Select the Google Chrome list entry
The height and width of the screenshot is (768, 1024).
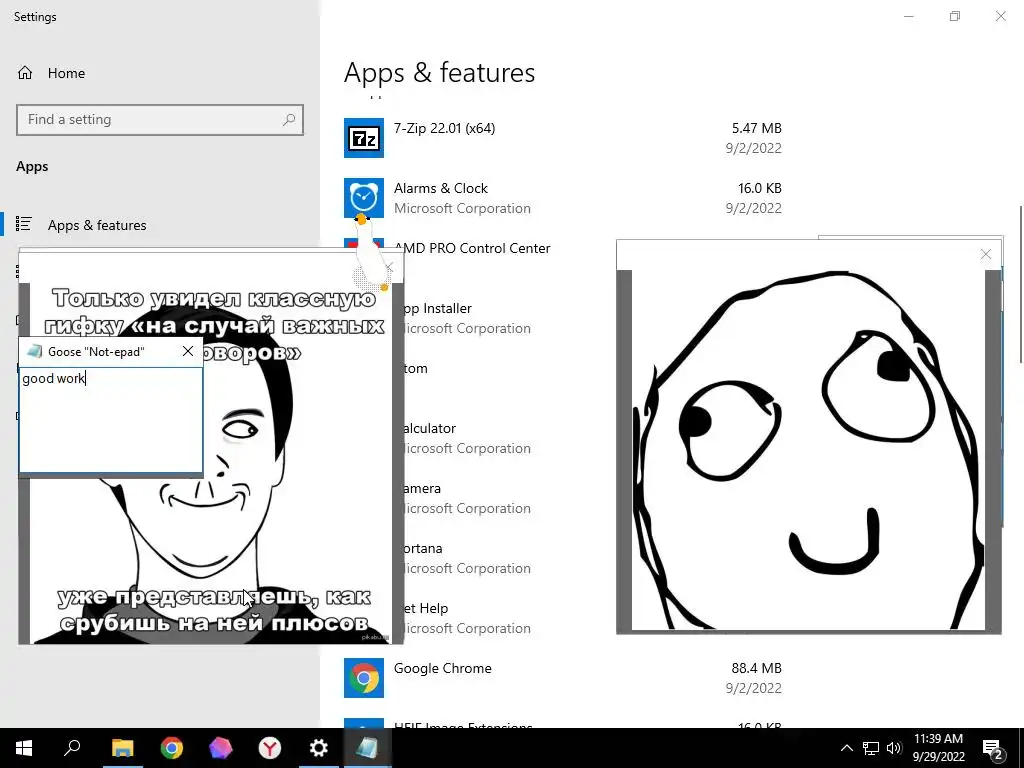pyautogui.click(x=563, y=678)
